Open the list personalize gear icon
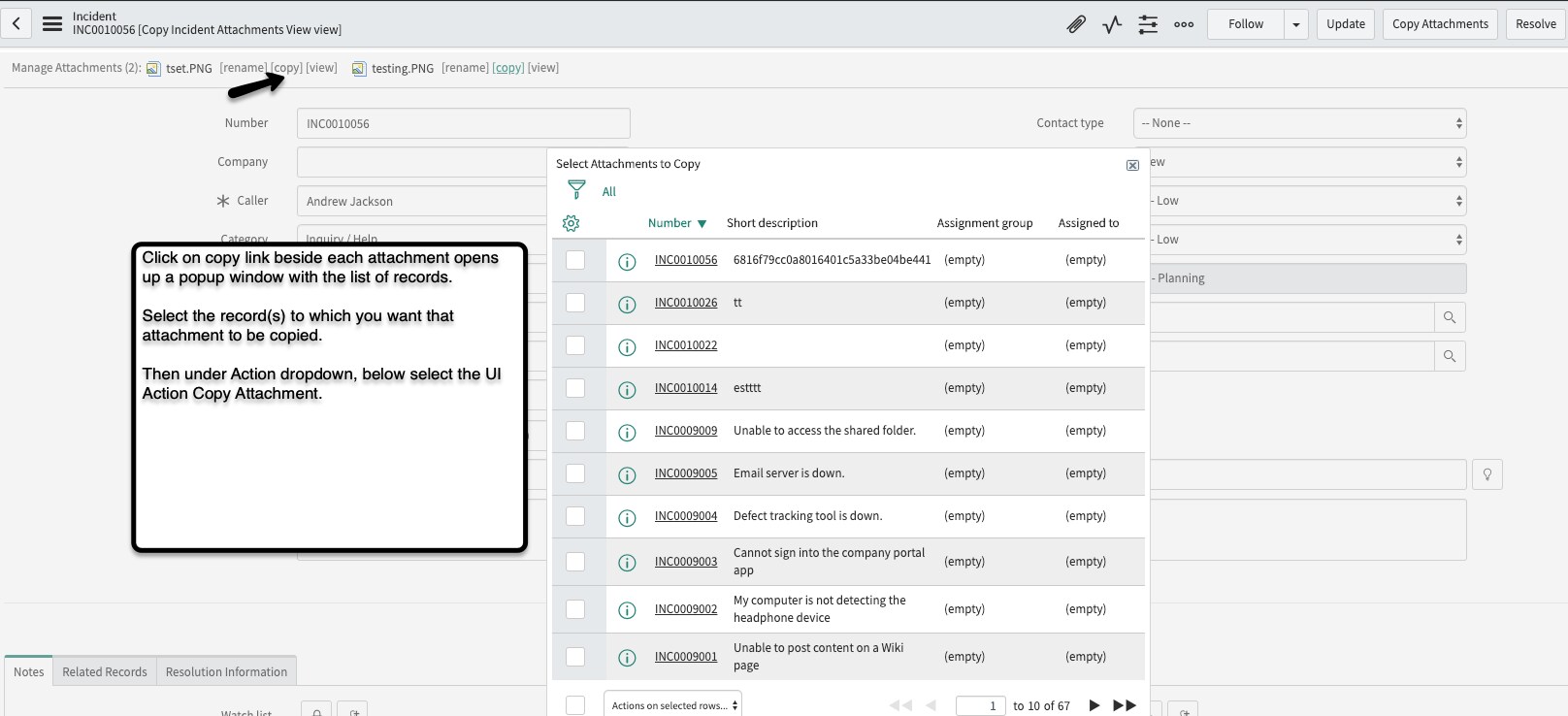1568x716 pixels. (x=572, y=223)
